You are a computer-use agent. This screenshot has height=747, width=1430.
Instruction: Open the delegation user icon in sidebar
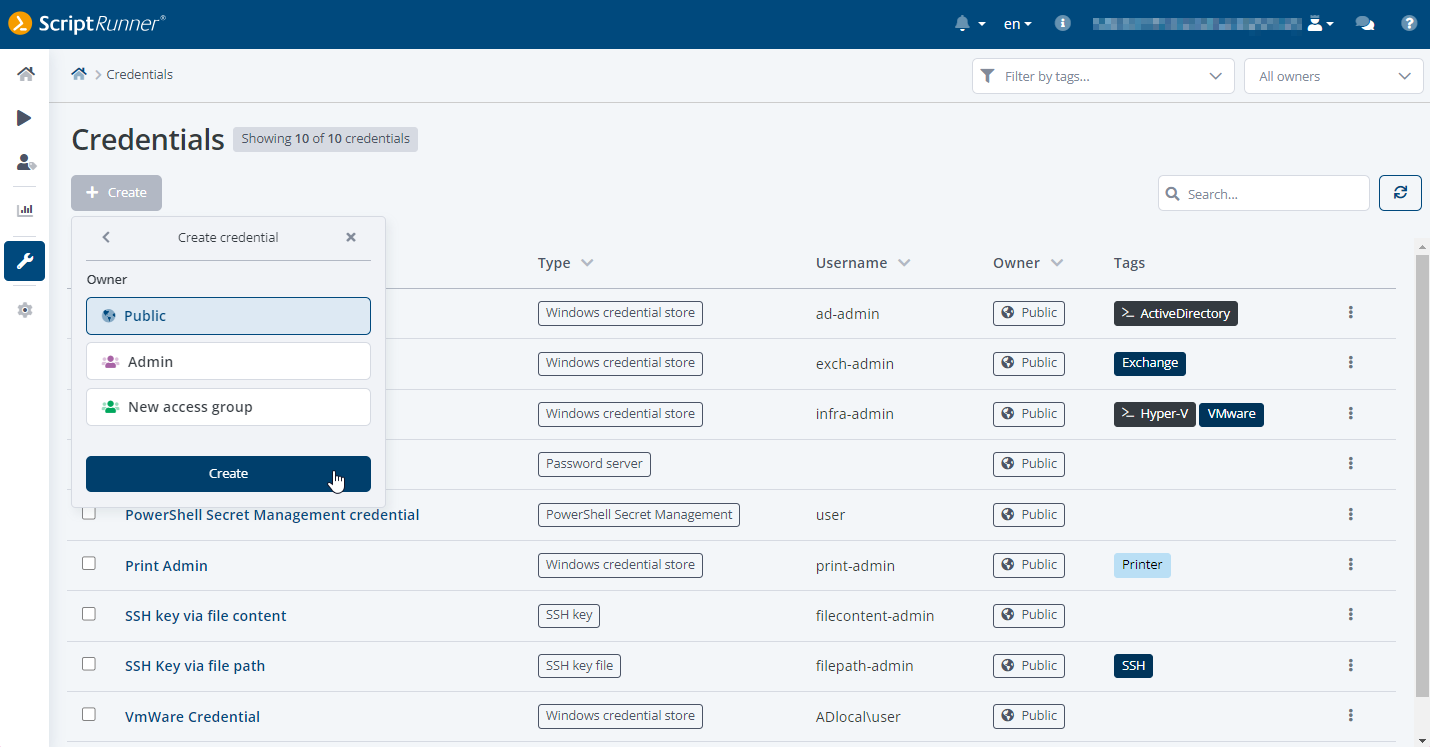26,162
